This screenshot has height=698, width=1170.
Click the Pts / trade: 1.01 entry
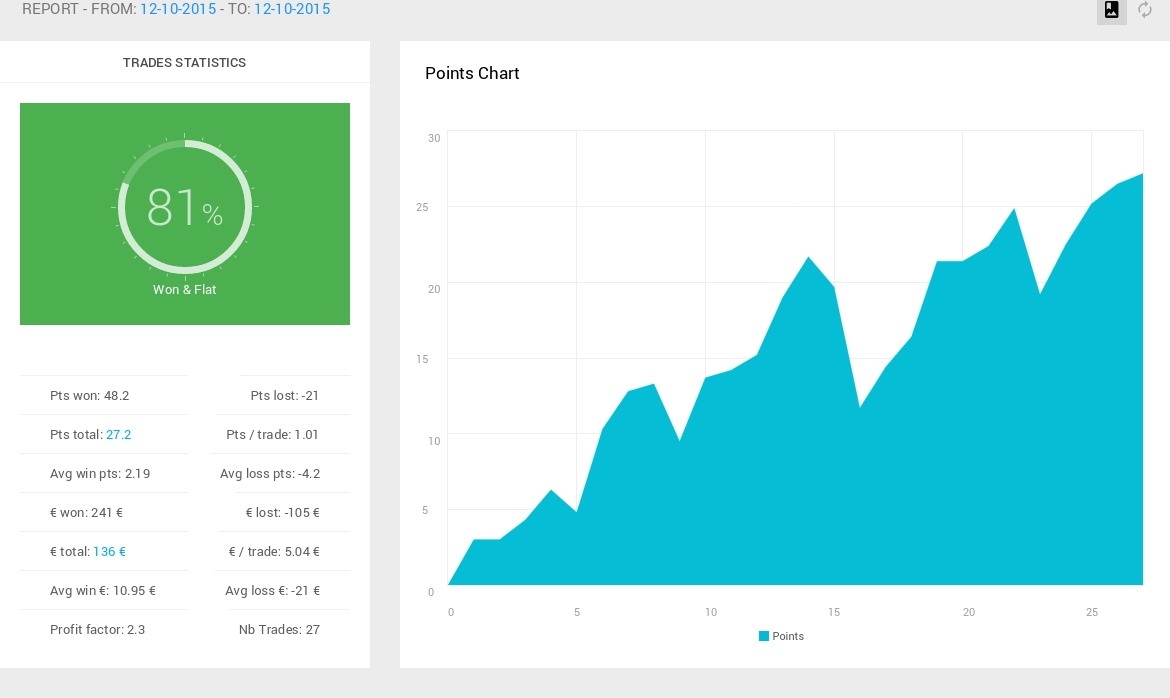272,434
